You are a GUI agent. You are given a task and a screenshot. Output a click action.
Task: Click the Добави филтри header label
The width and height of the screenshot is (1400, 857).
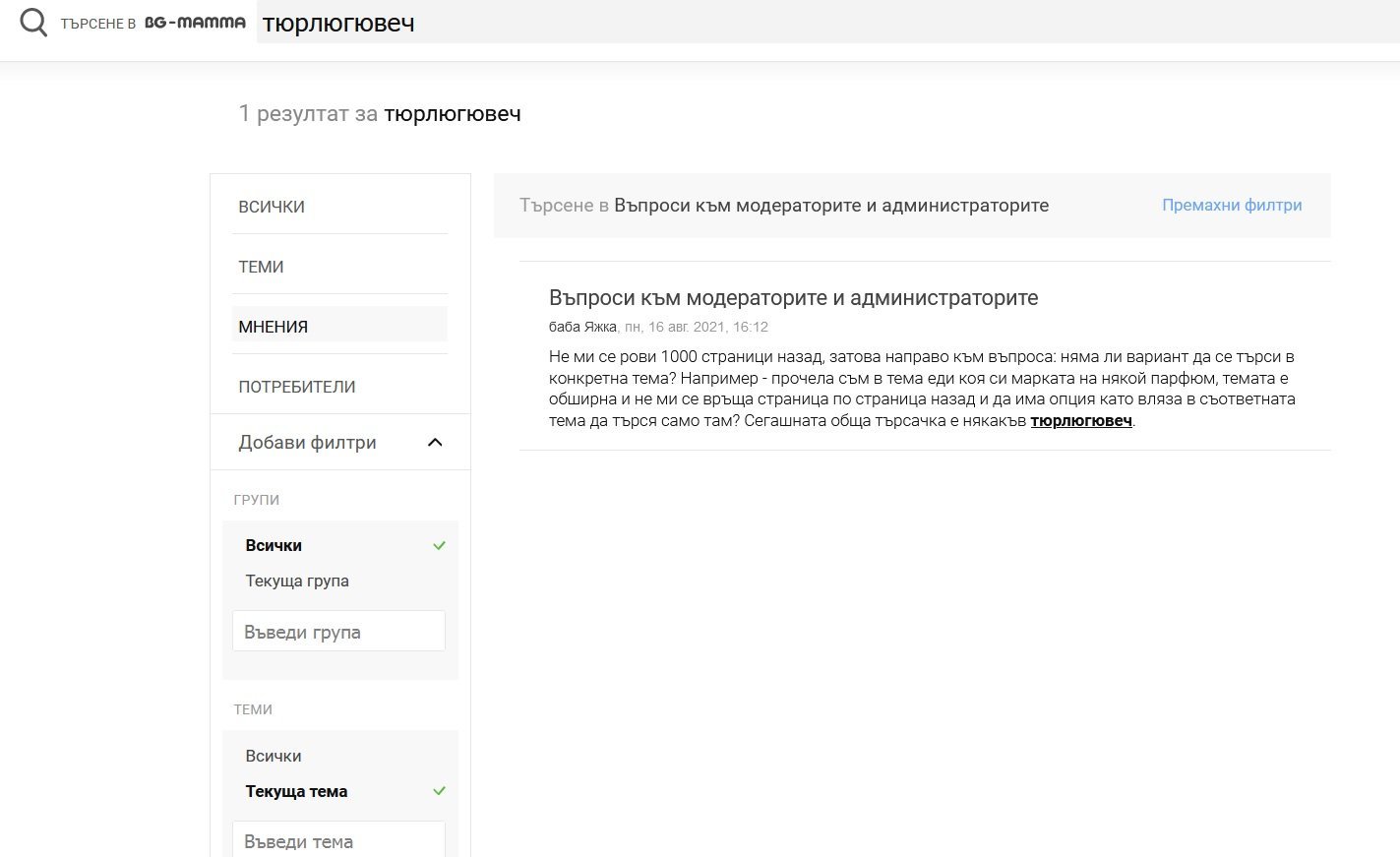coord(307,443)
